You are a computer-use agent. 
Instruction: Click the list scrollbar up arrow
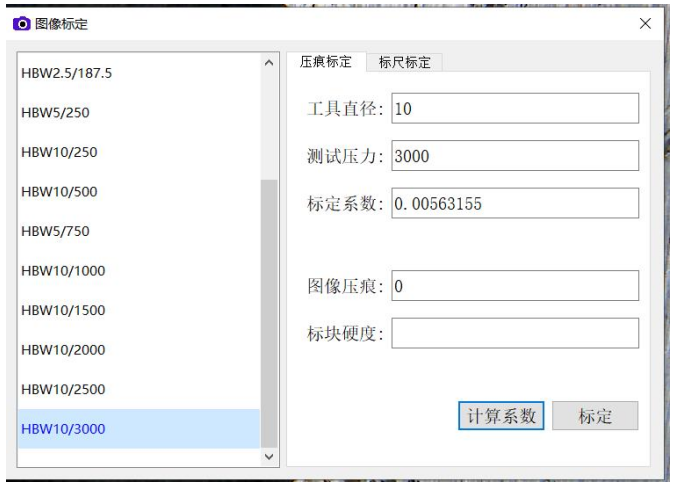point(268,63)
